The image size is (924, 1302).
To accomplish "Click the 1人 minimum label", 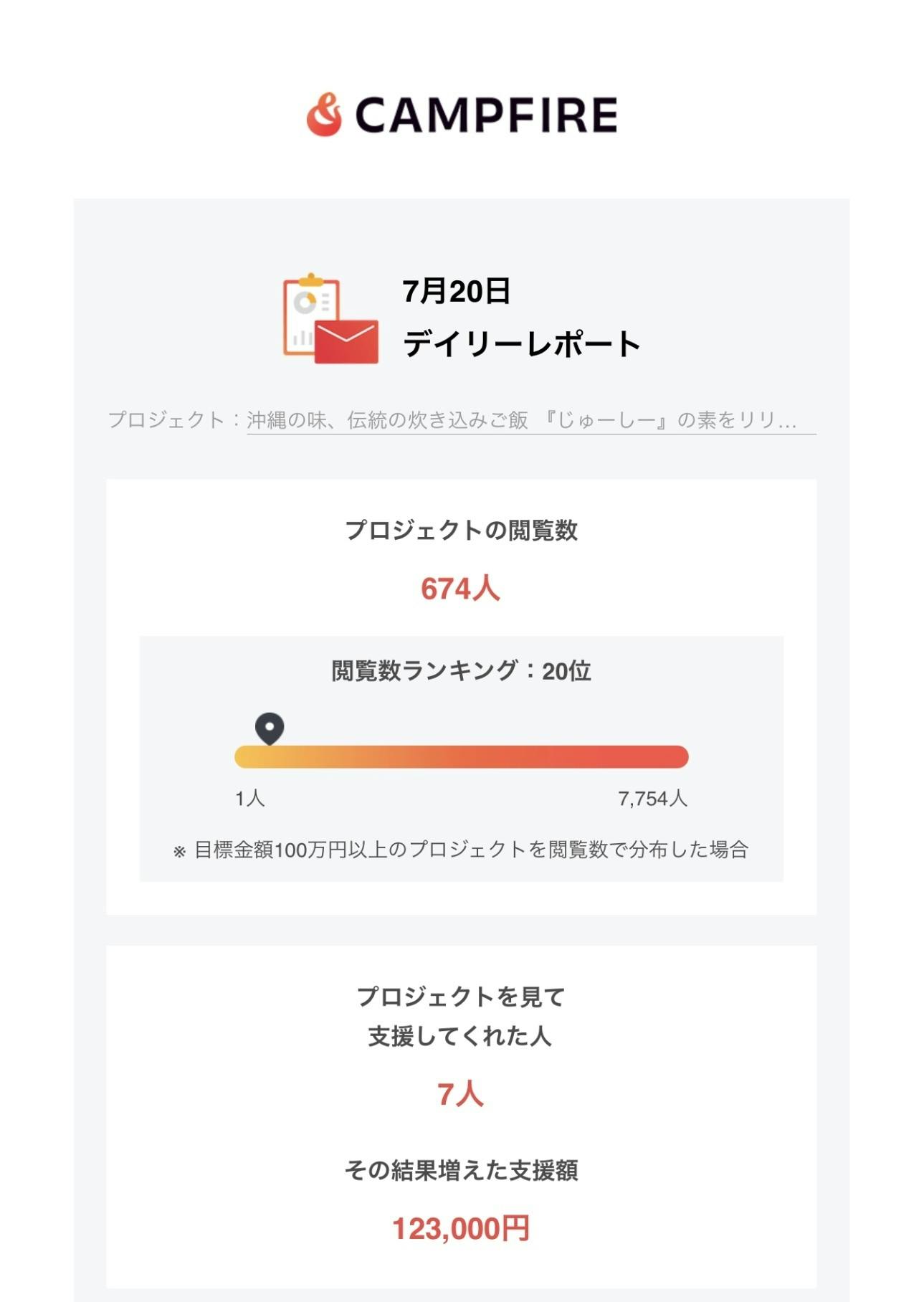I will (x=250, y=799).
